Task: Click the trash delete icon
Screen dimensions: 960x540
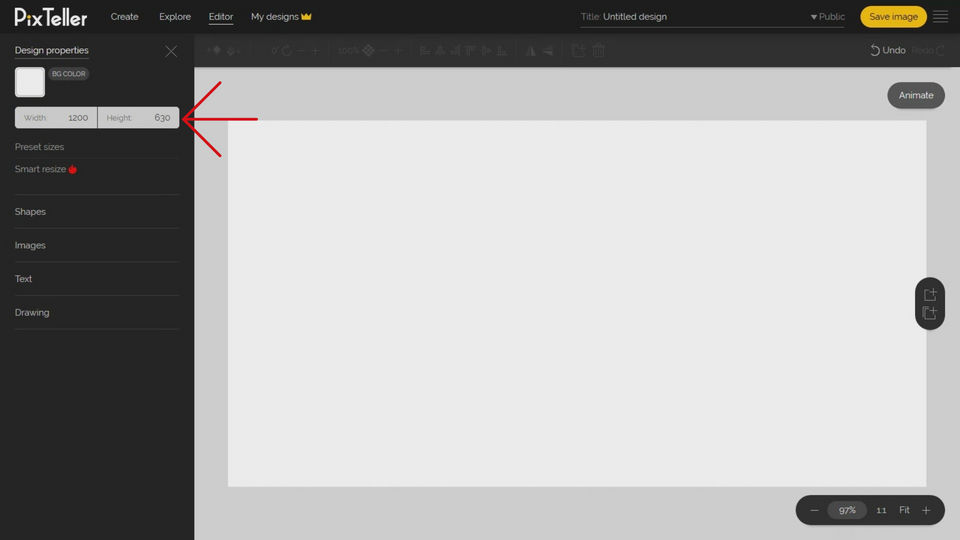Action: click(599, 51)
